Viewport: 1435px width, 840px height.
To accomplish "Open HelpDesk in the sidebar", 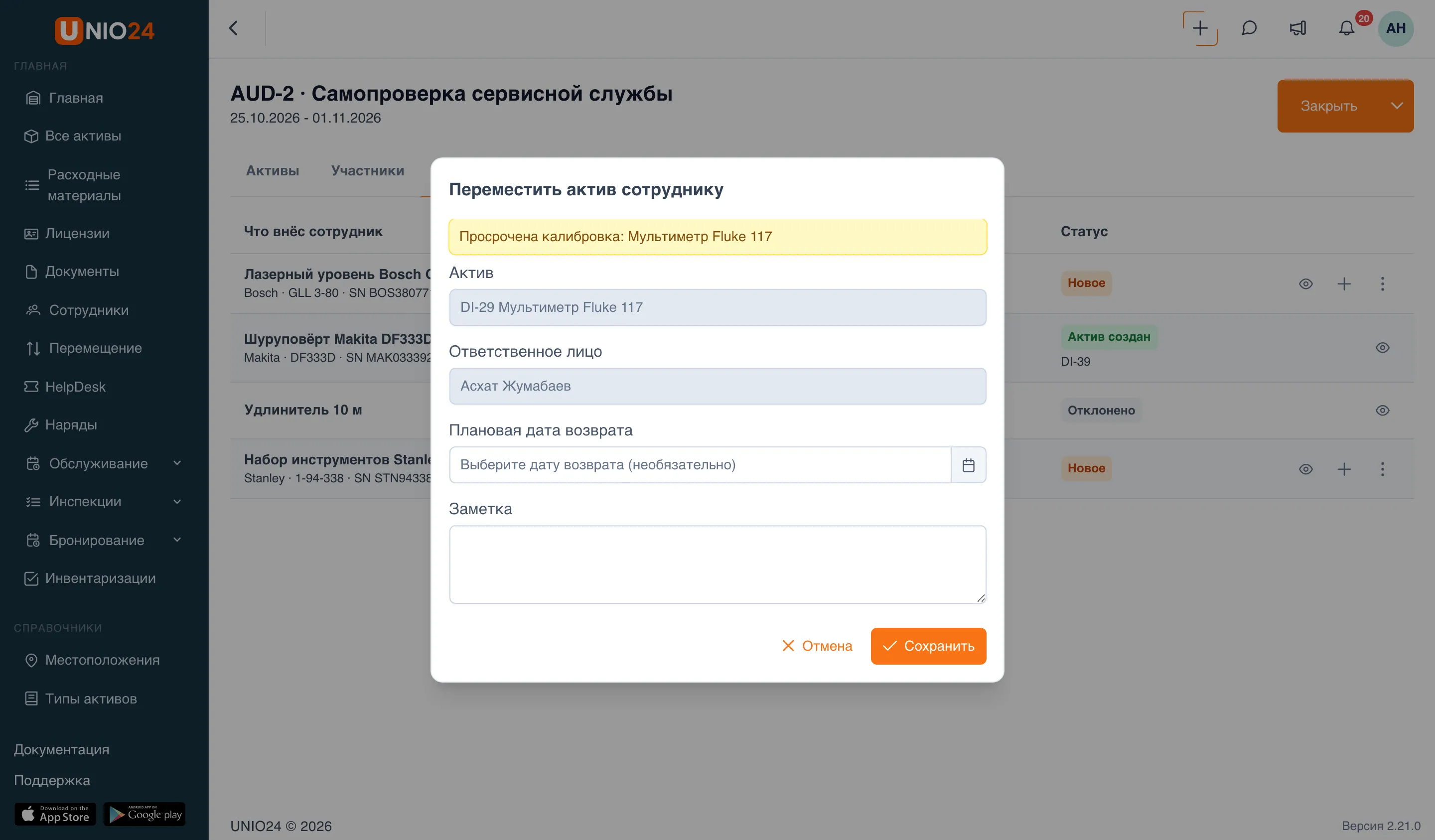I will click(64, 387).
